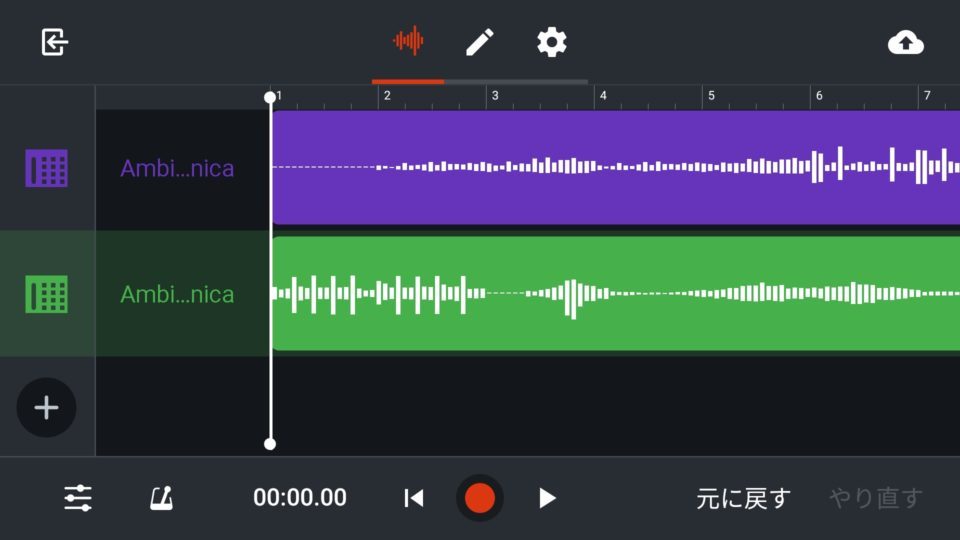This screenshot has width=960, height=540.
Task: Add a new track with plus button
Action: (x=47, y=407)
